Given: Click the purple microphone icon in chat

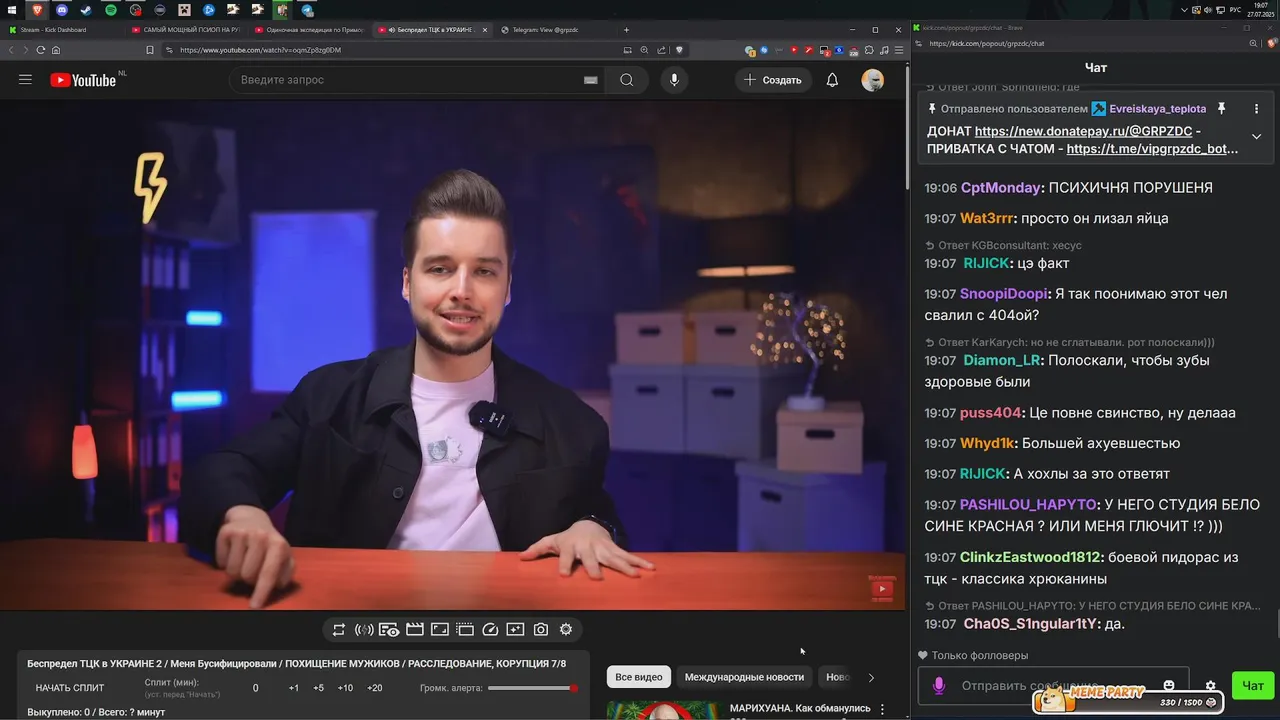Looking at the screenshot, I should tap(938, 686).
